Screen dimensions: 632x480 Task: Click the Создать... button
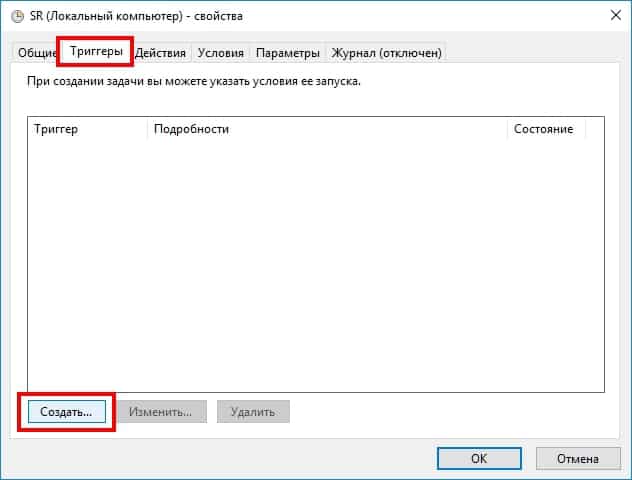click(x=67, y=411)
